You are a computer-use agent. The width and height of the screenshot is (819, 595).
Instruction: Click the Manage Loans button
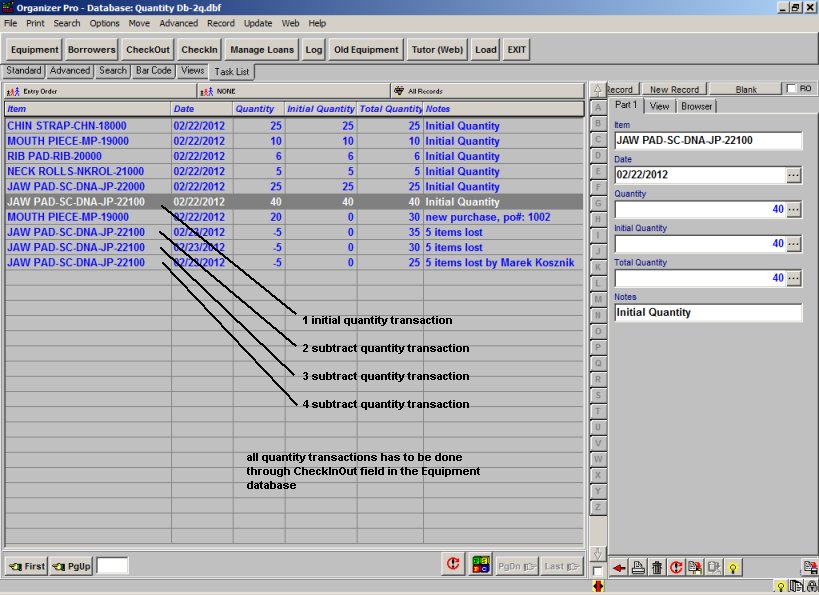pyautogui.click(x=261, y=49)
